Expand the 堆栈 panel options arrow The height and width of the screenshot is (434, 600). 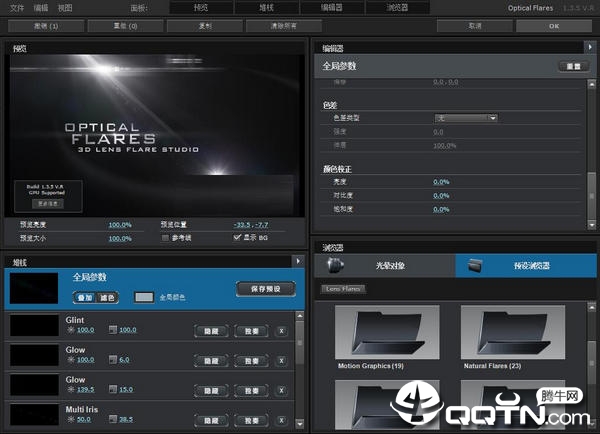pyautogui.click(x=298, y=261)
